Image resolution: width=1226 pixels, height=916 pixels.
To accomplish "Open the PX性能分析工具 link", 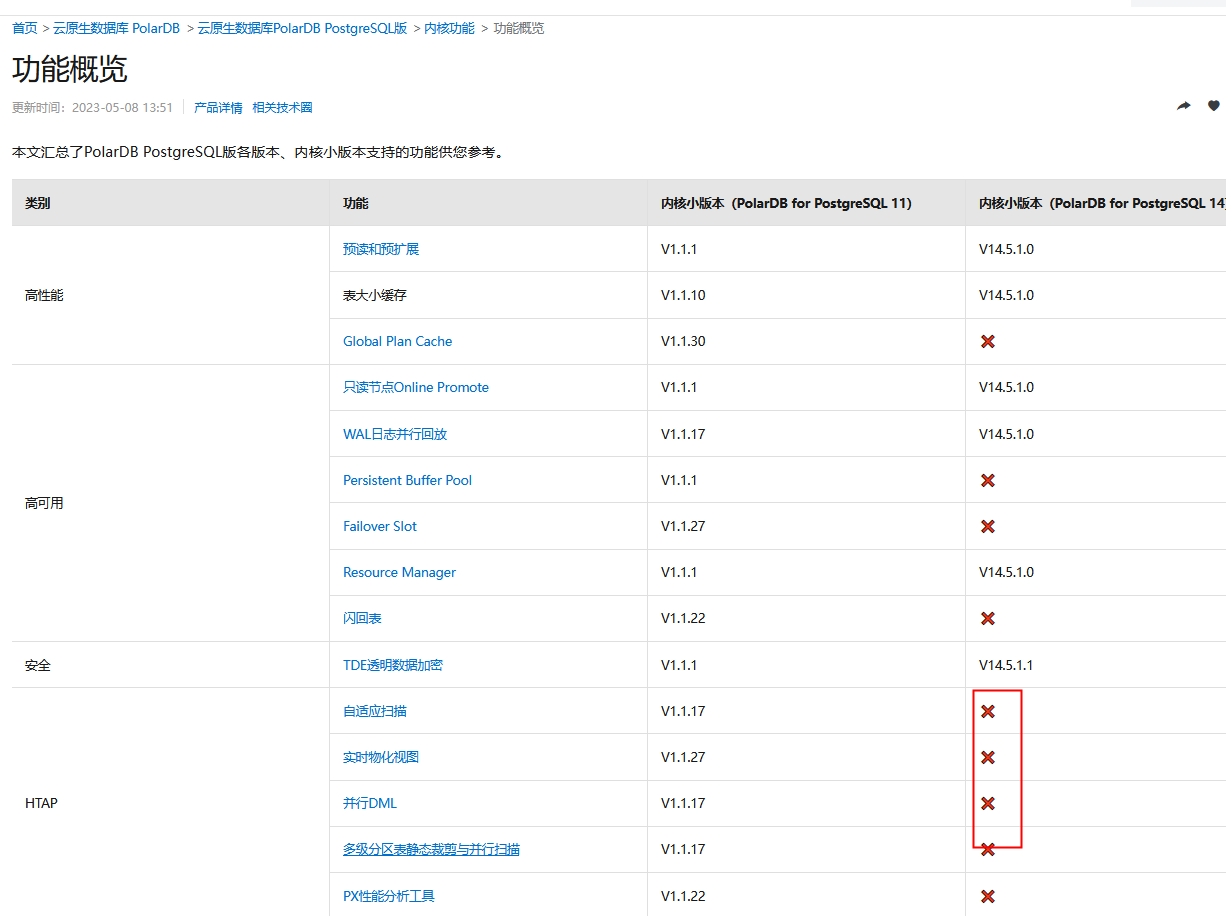I will (389, 896).
